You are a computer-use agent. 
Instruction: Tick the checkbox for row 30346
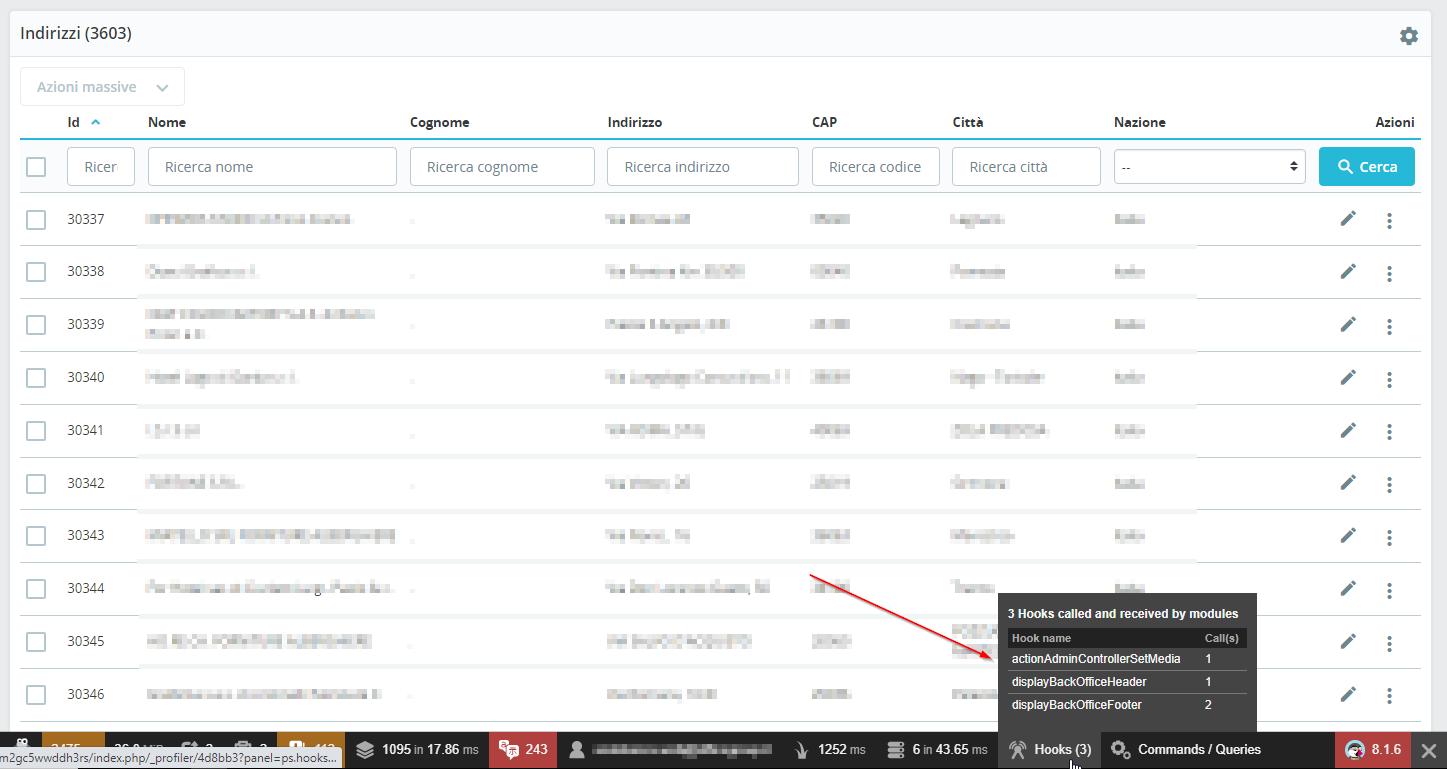[36, 695]
